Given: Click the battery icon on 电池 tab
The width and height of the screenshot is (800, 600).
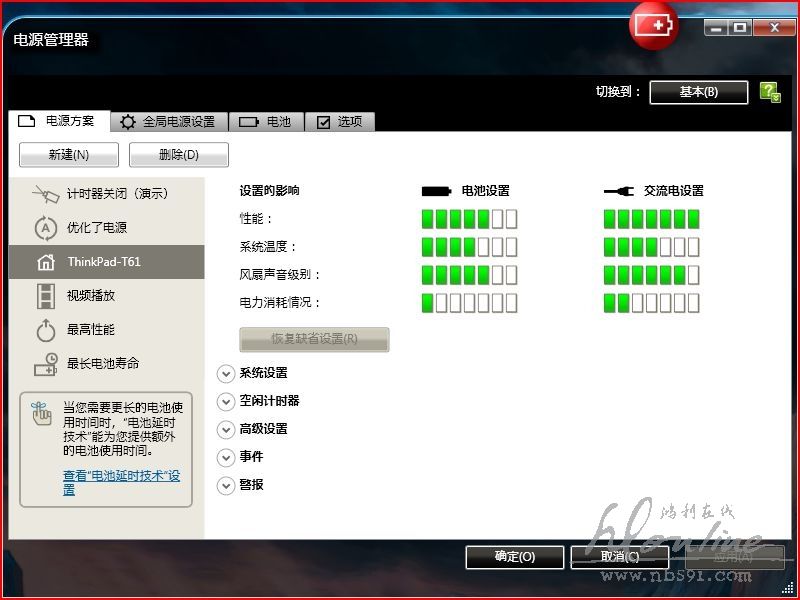Looking at the screenshot, I should [249, 122].
